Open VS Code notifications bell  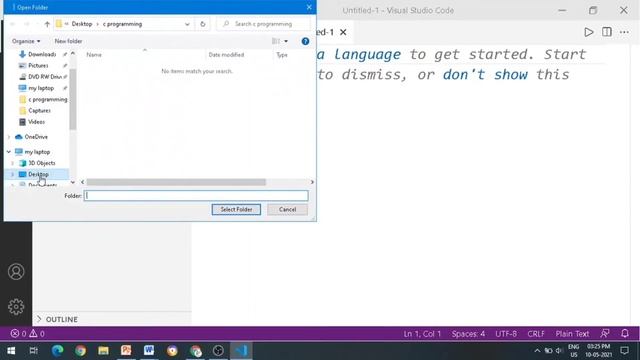pos(624,333)
